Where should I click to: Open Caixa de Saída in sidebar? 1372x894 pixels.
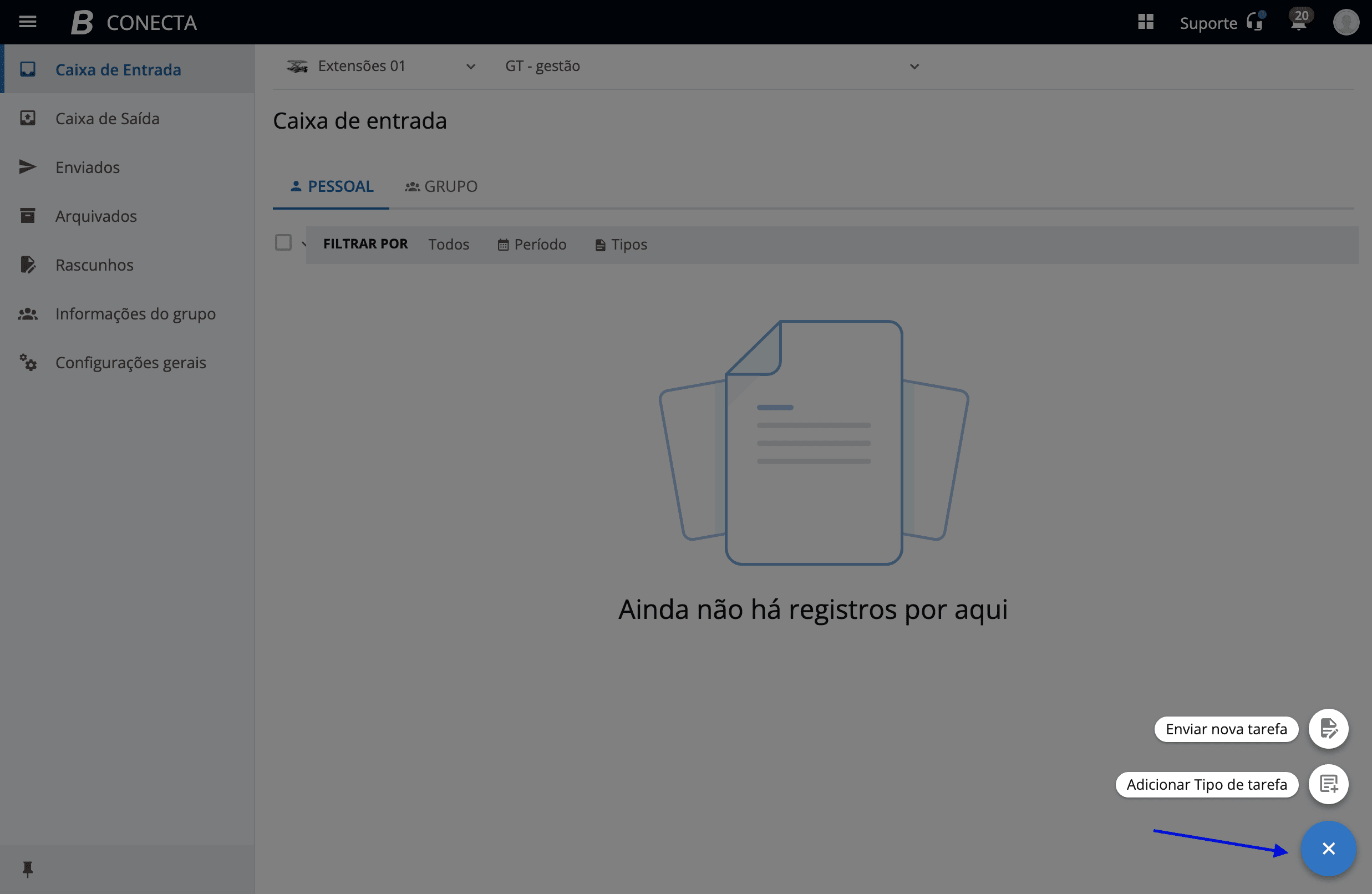coord(107,119)
